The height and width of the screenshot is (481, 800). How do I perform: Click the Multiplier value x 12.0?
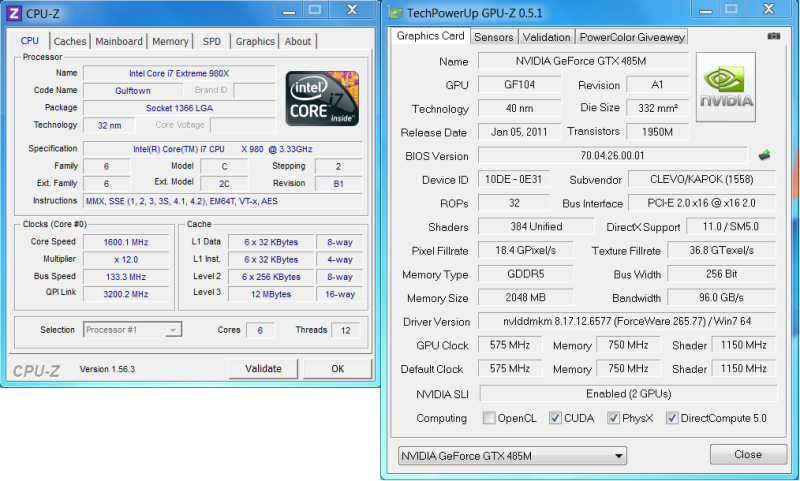(126, 260)
